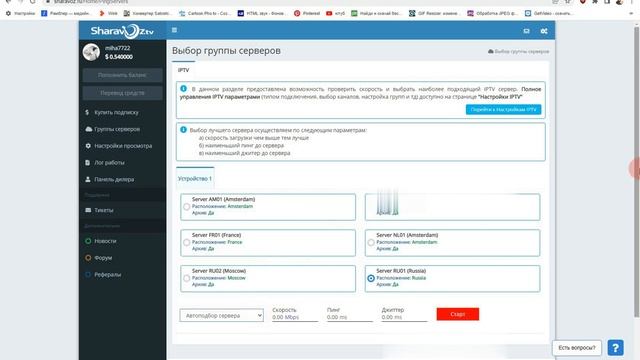Click the Скорость 0.00 Mbps field
The height and width of the screenshot is (360, 640).
[x=295, y=317]
